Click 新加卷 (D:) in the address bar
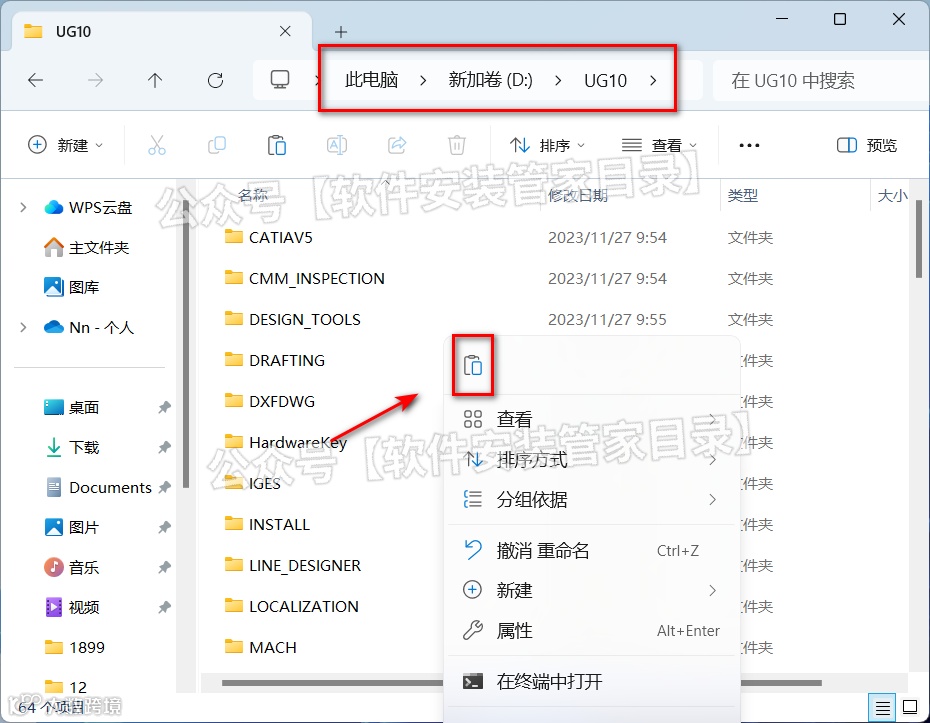This screenshot has width=930, height=723. (491, 80)
